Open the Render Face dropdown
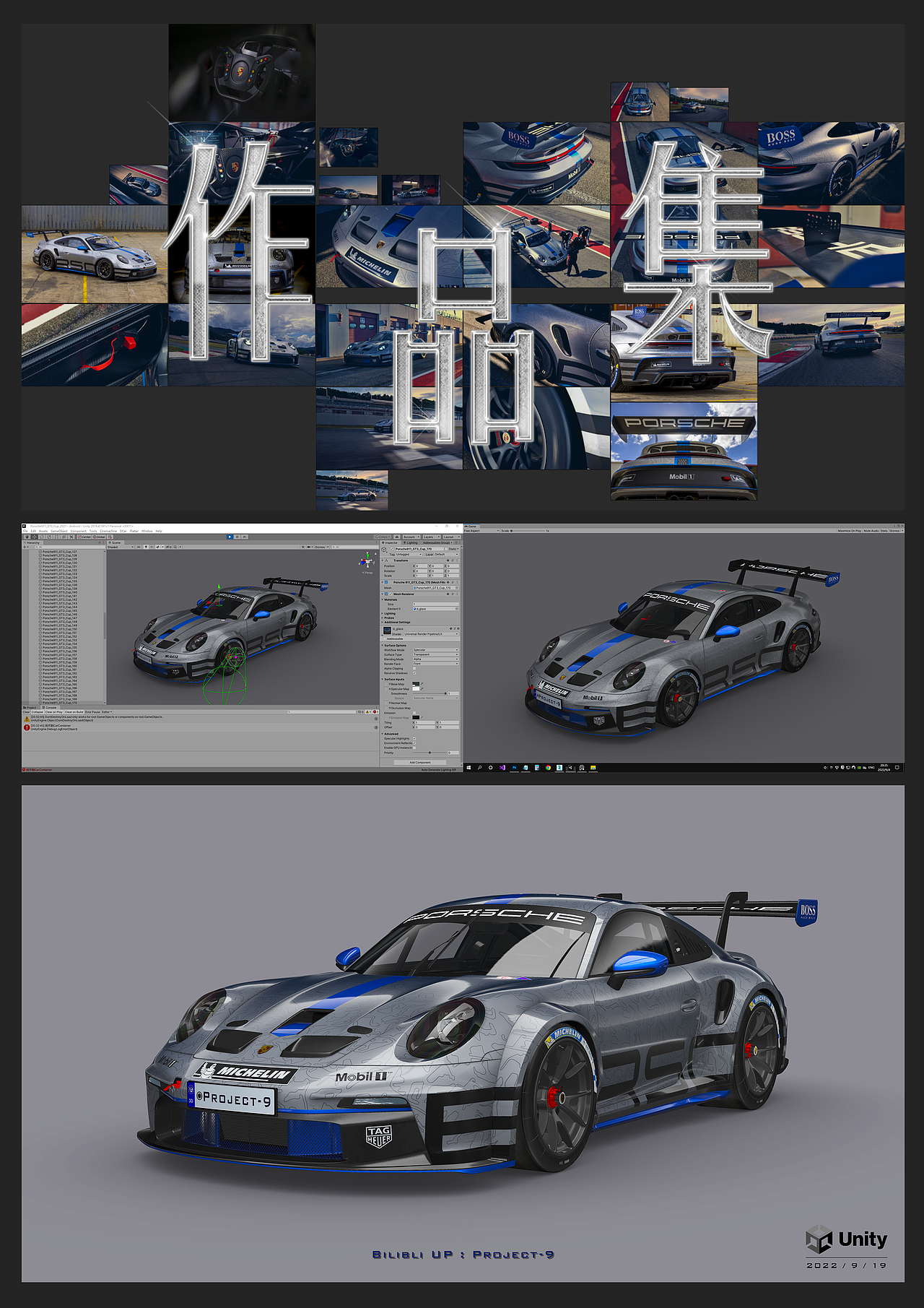 click(x=436, y=664)
